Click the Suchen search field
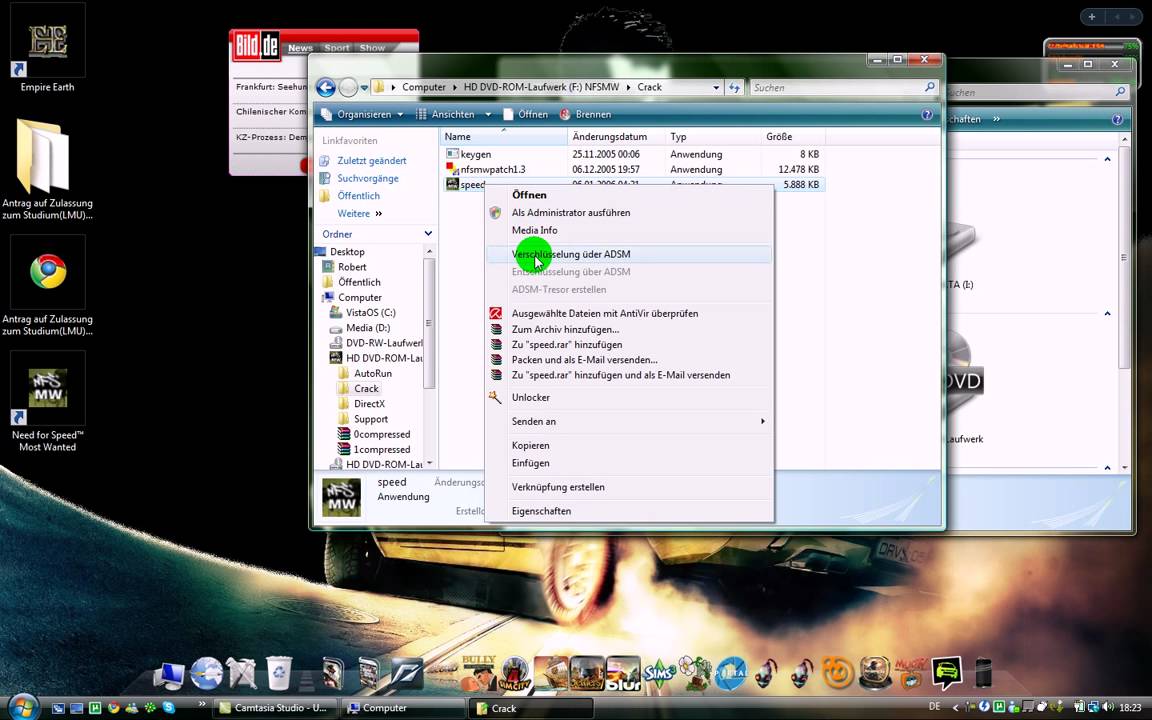This screenshot has height=720, width=1152. click(843, 87)
